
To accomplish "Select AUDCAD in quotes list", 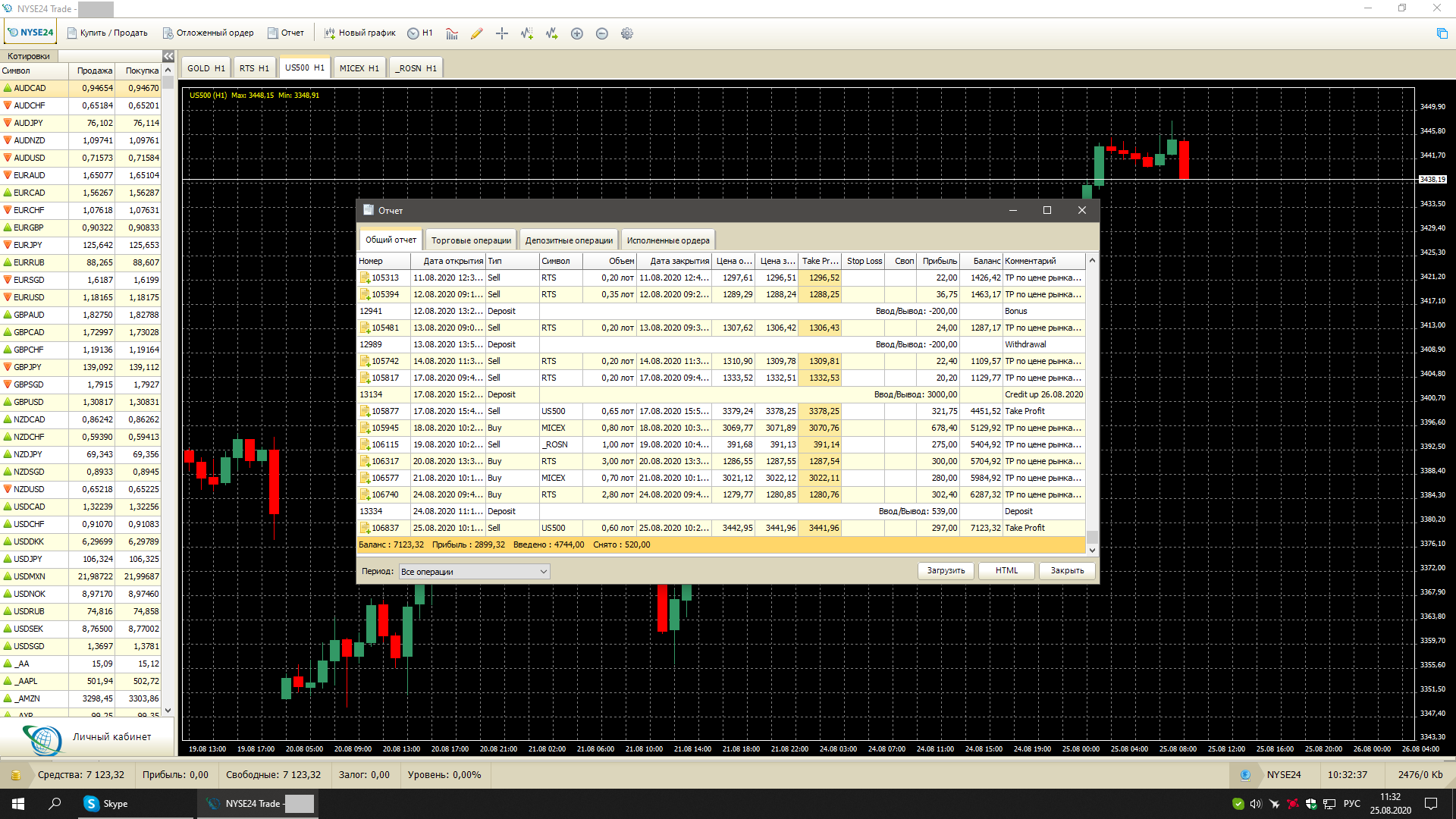I will (80, 89).
